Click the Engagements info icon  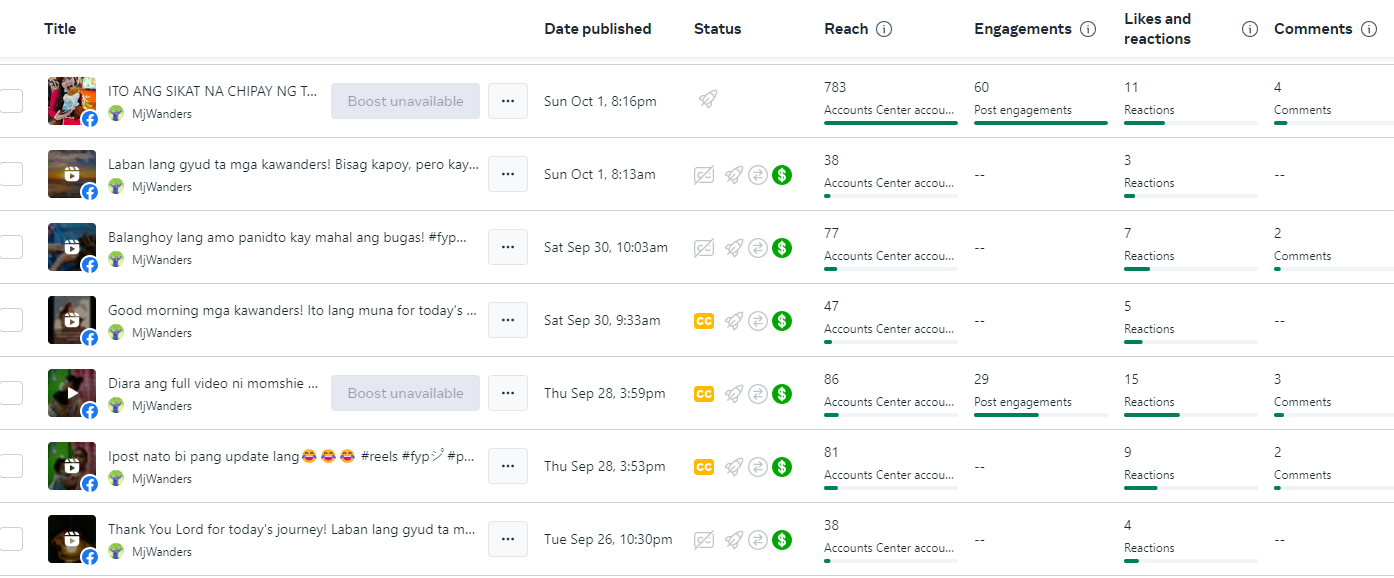pos(1088,29)
